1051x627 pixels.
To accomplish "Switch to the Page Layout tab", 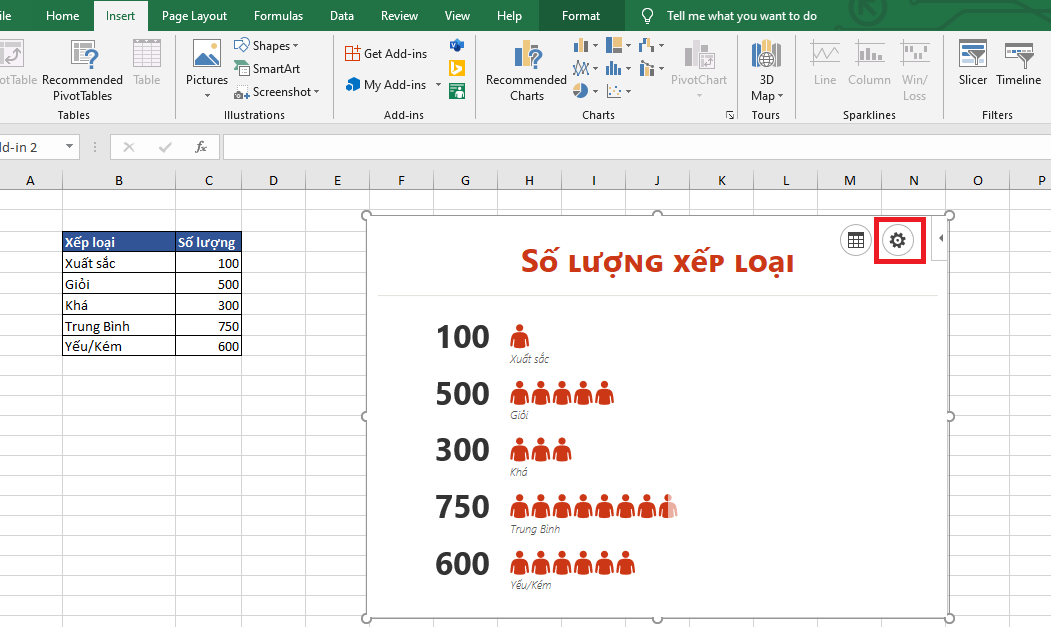I will click(194, 16).
